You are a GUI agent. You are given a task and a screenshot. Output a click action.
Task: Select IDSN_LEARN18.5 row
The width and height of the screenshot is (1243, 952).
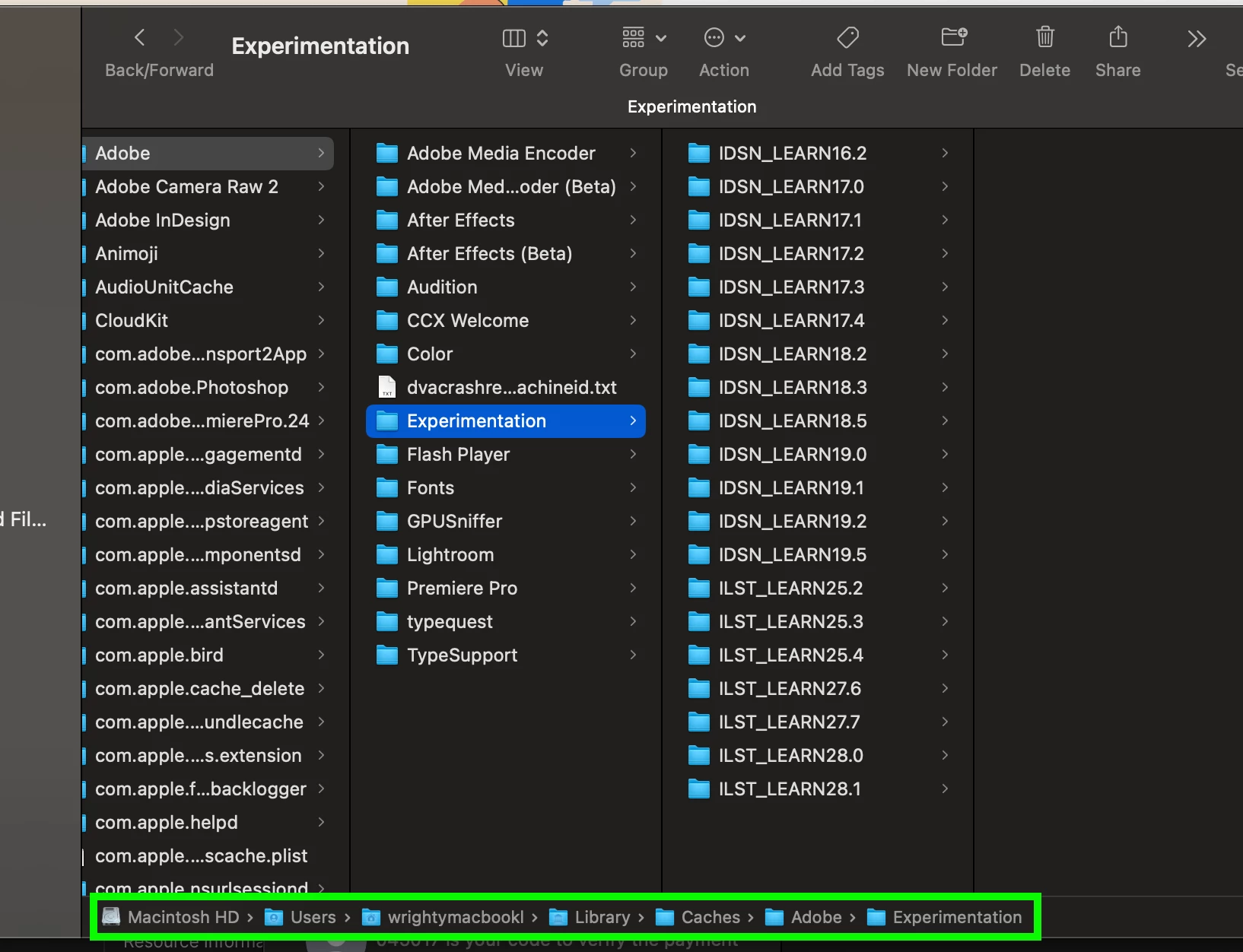point(818,421)
